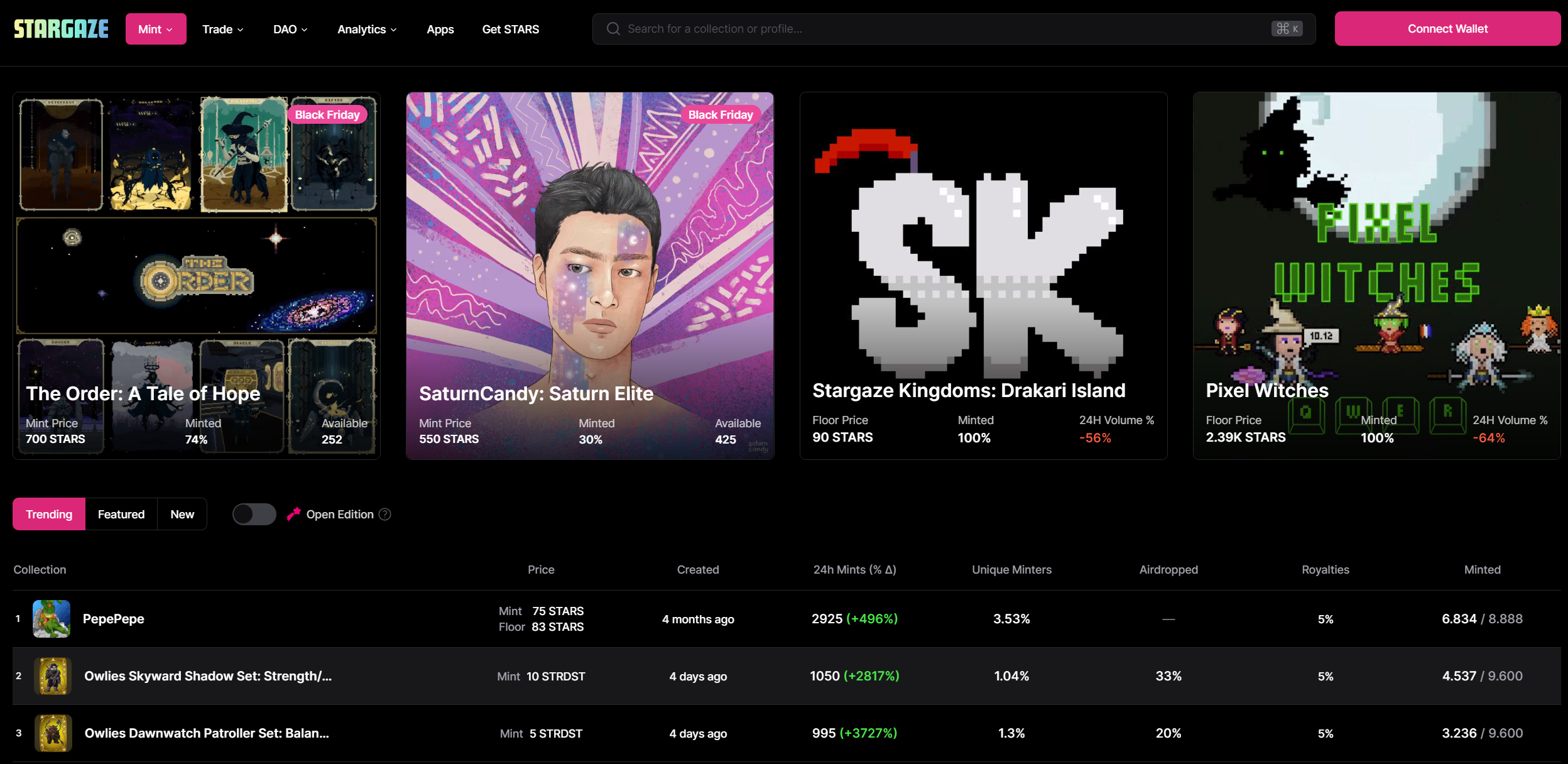1568x764 pixels.
Task: Open the Pixel Witches collection card
Action: point(1376,276)
